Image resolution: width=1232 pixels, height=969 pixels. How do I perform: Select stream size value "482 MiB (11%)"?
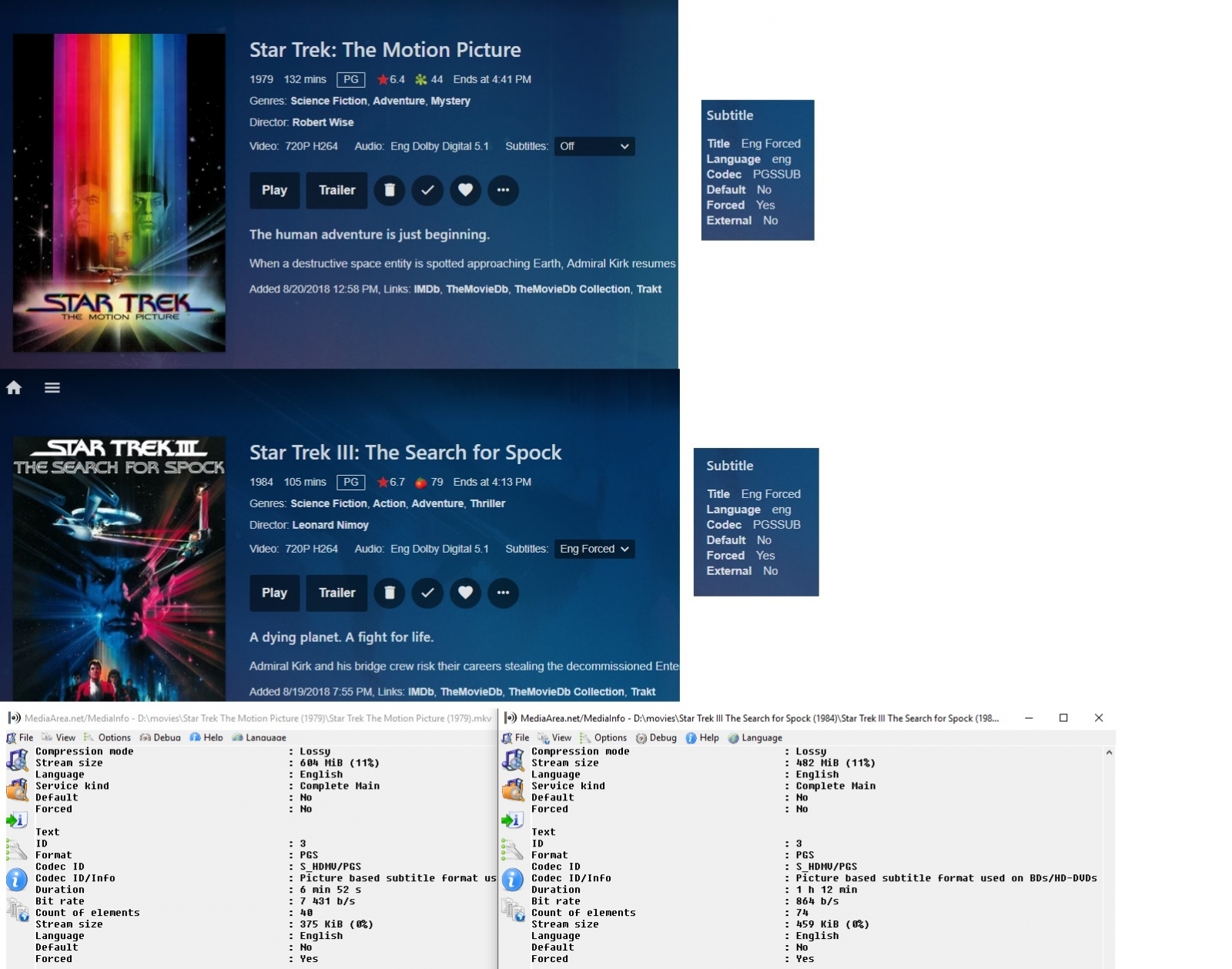pyautogui.click(x=835, y=764)
